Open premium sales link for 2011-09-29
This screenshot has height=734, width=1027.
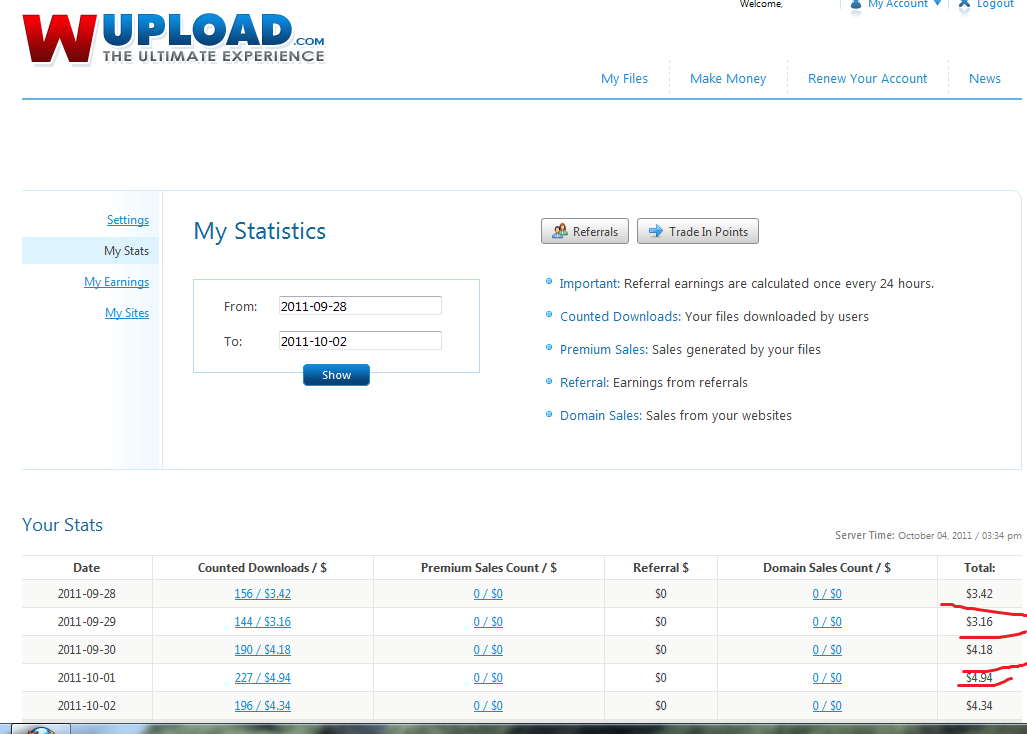coord(488,622)
